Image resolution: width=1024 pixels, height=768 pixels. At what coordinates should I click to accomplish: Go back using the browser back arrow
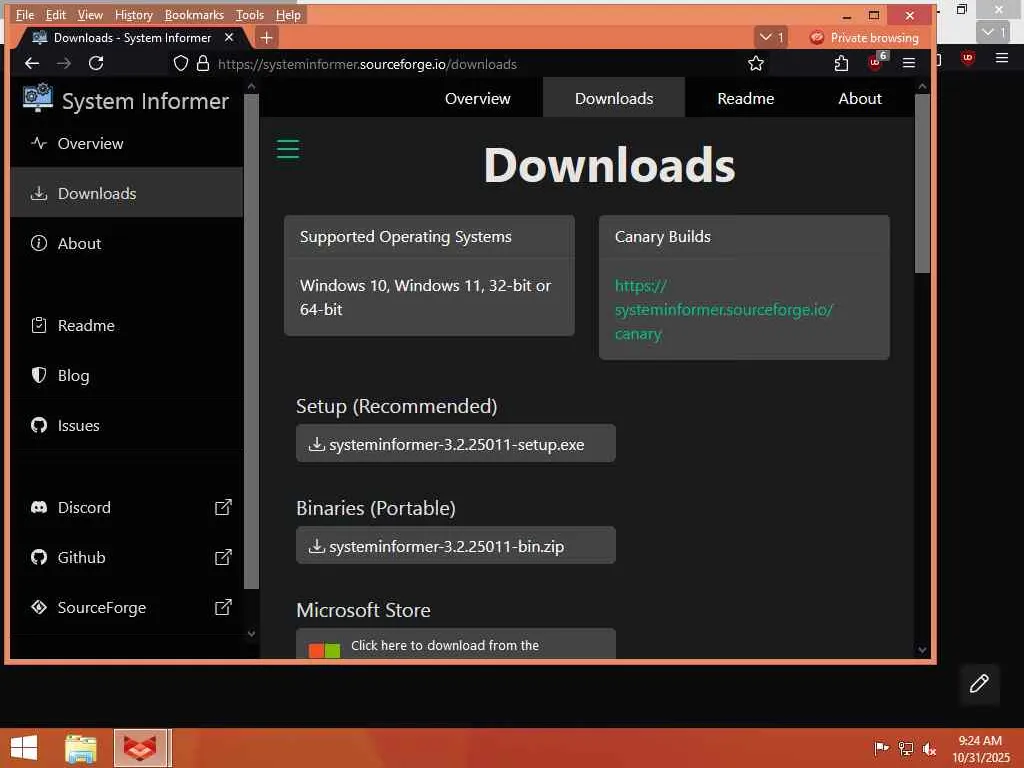click(x=32, y=63)
